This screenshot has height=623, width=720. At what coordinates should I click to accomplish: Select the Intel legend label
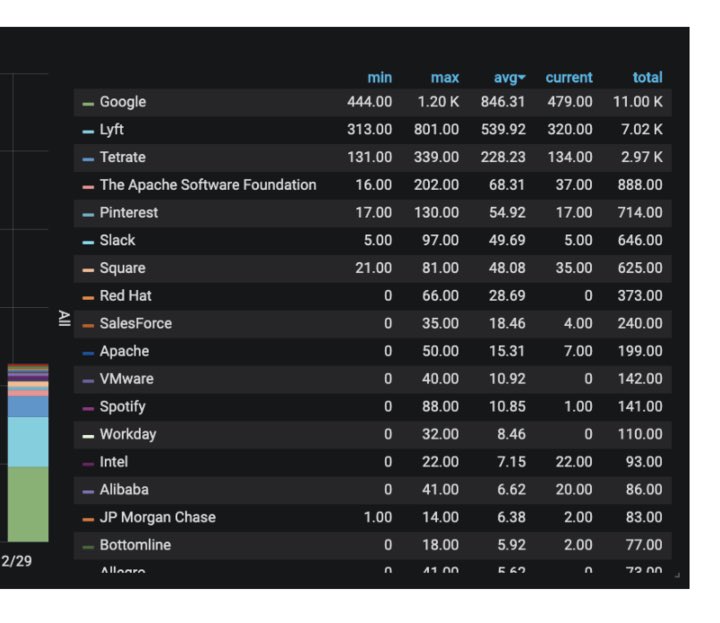click(x=114, y=462)
